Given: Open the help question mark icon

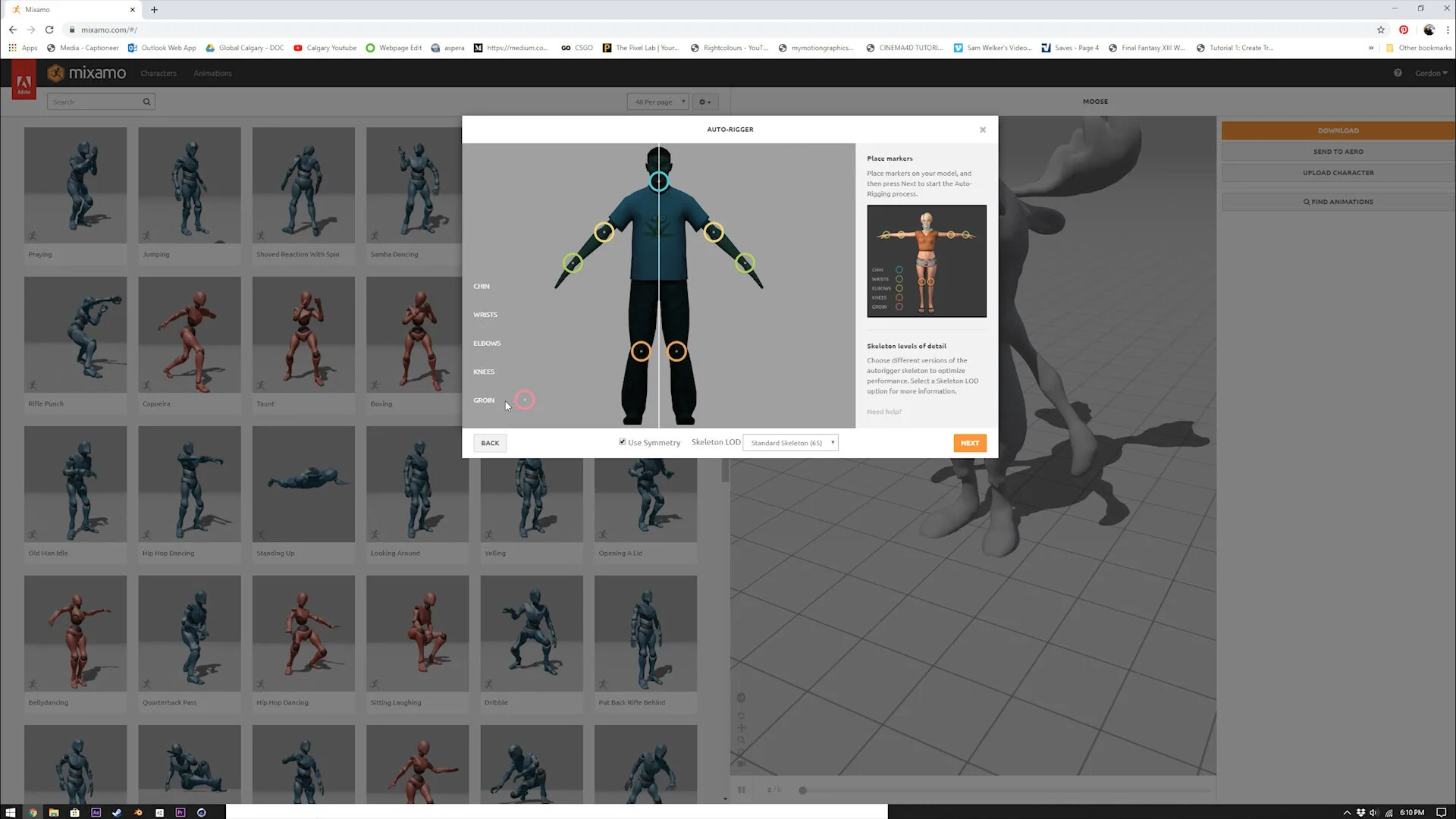Looking at the screenshot, I should point(1398,73).
